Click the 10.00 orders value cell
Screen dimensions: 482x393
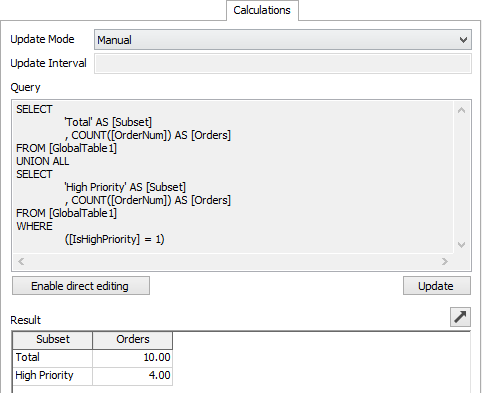tap(133, 358)
